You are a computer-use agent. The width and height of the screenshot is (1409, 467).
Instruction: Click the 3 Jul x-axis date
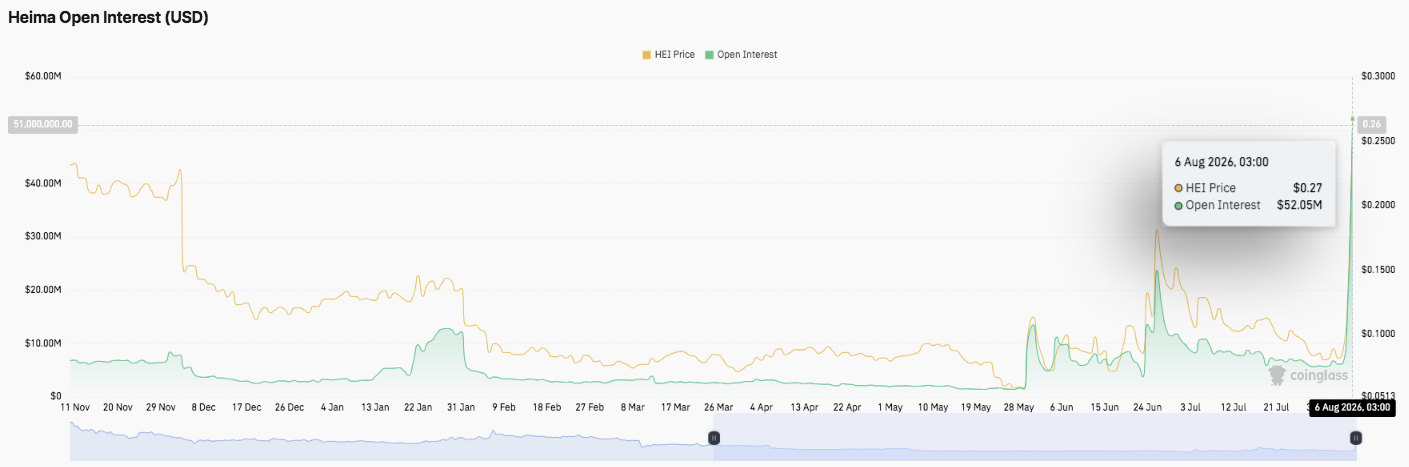(1191, 408)
